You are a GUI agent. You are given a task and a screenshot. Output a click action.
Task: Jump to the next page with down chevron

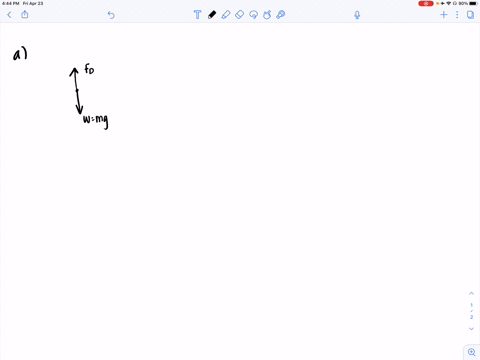click(x=471, y=329)
